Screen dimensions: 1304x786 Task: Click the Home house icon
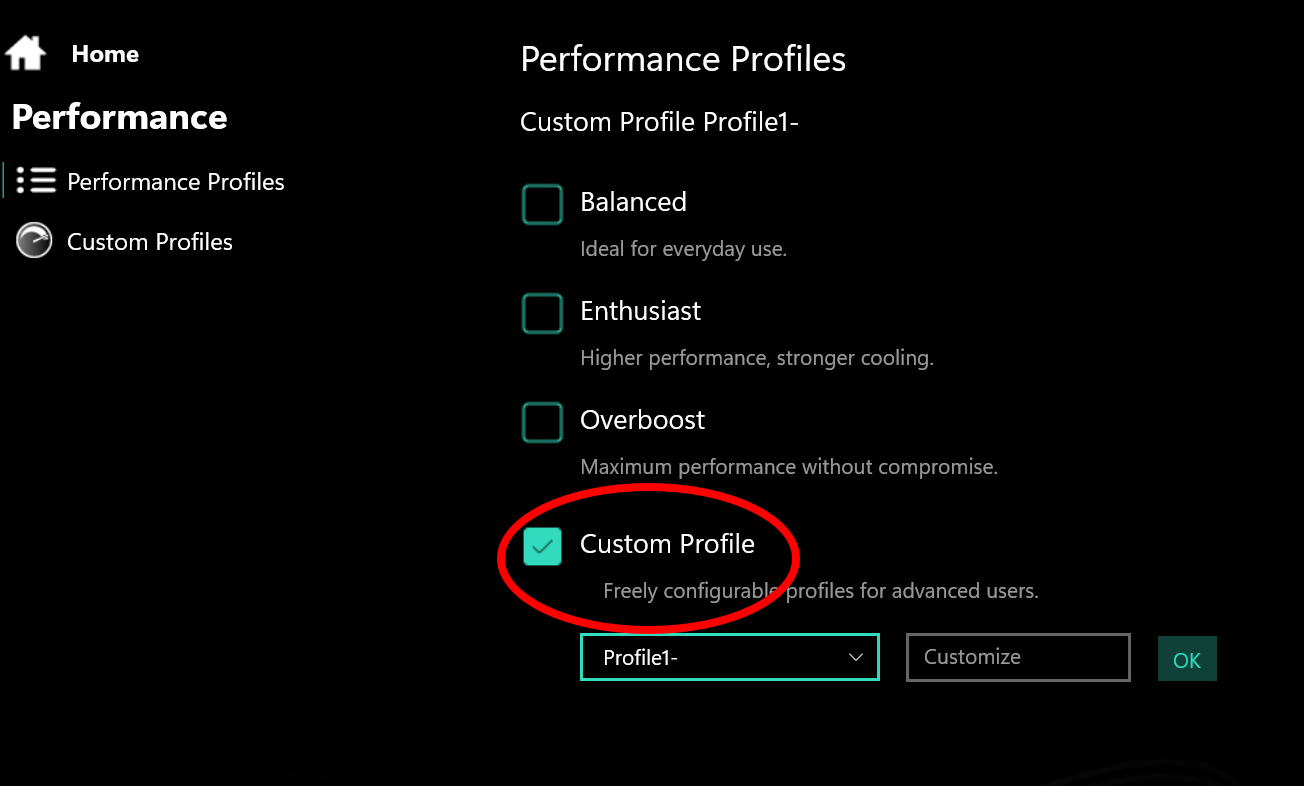coord(26,53)
